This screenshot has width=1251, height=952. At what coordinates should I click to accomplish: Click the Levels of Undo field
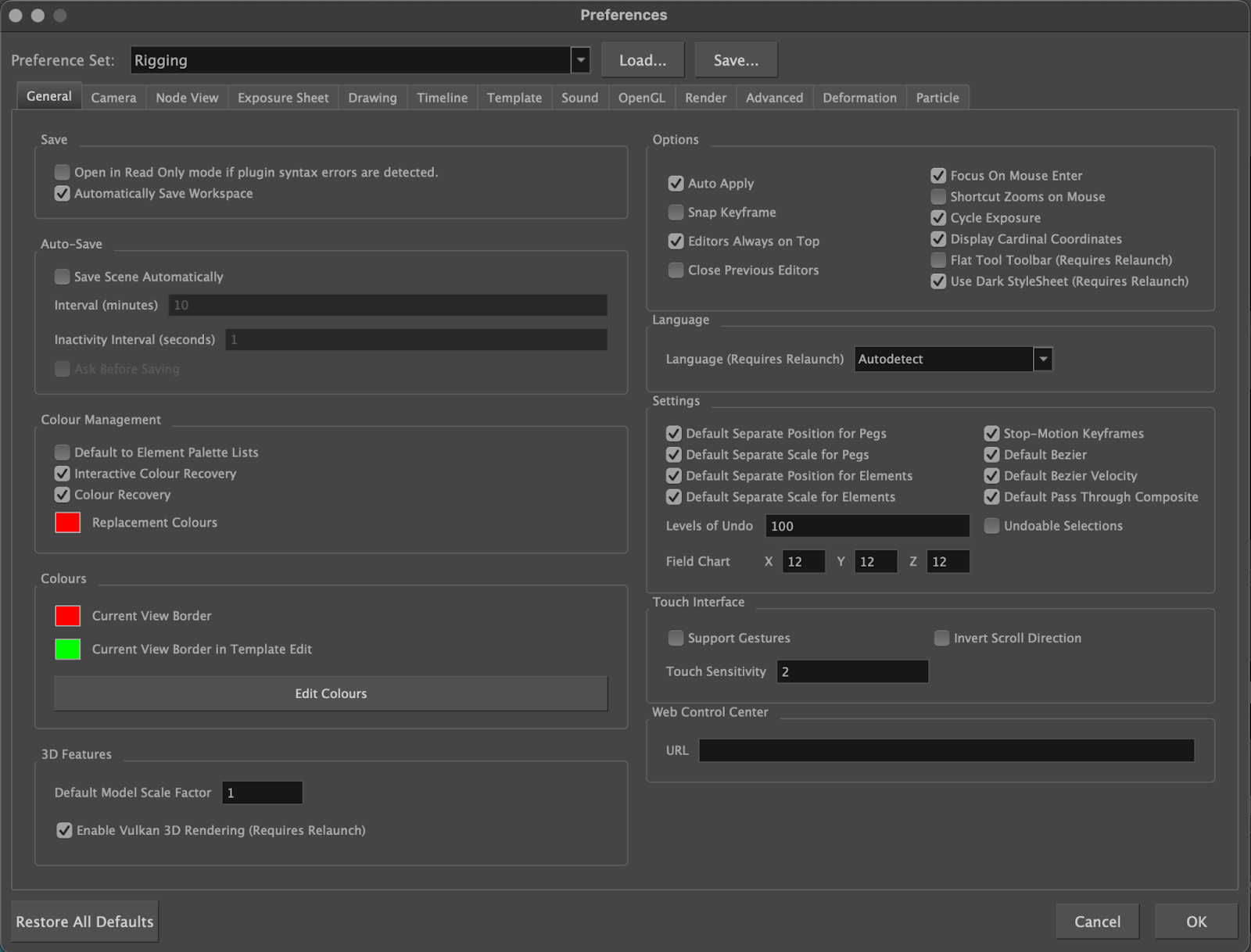866,526
